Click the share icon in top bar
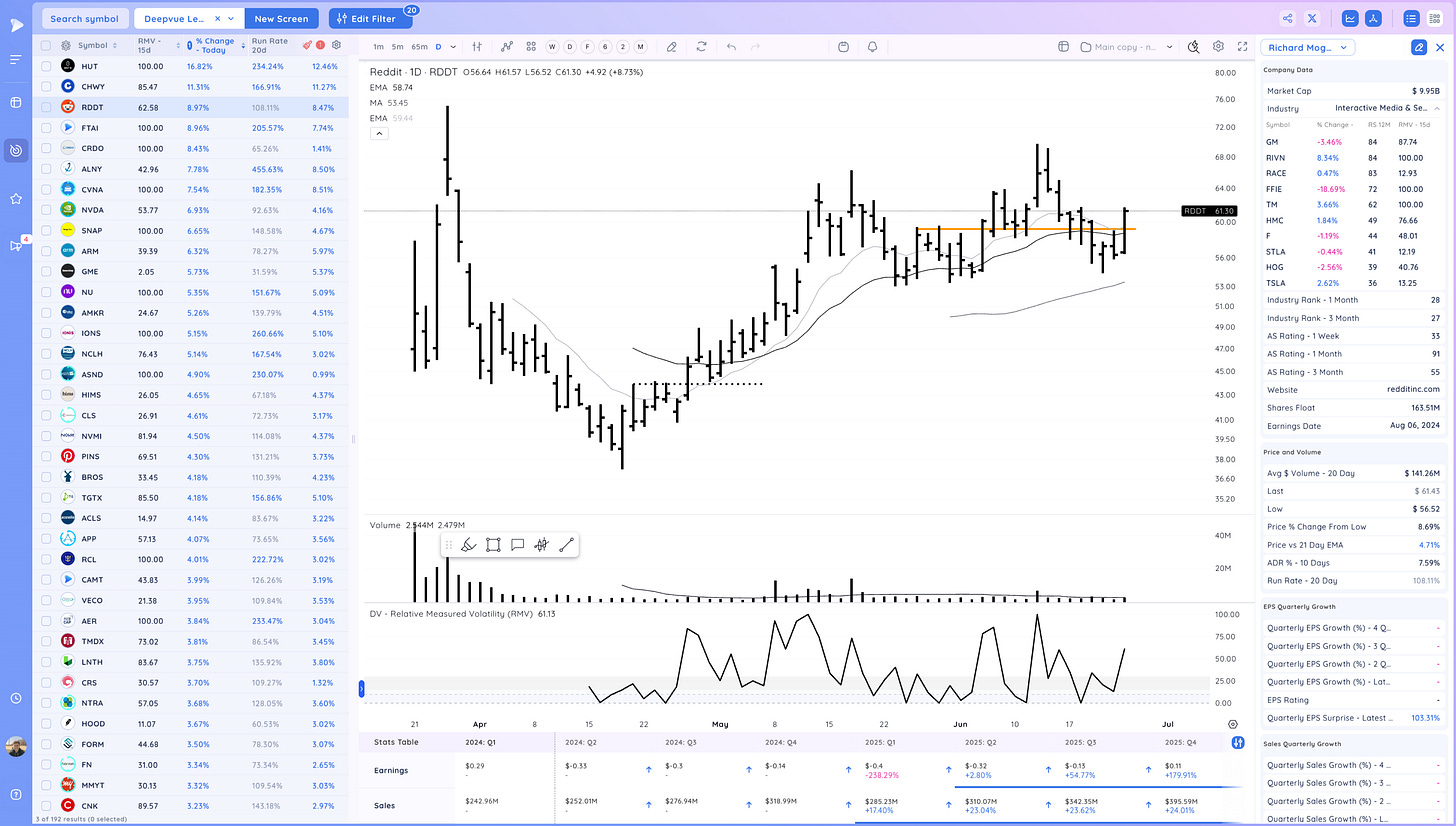Viewport: 1456px width, 826px height. tap(1287, 18)
